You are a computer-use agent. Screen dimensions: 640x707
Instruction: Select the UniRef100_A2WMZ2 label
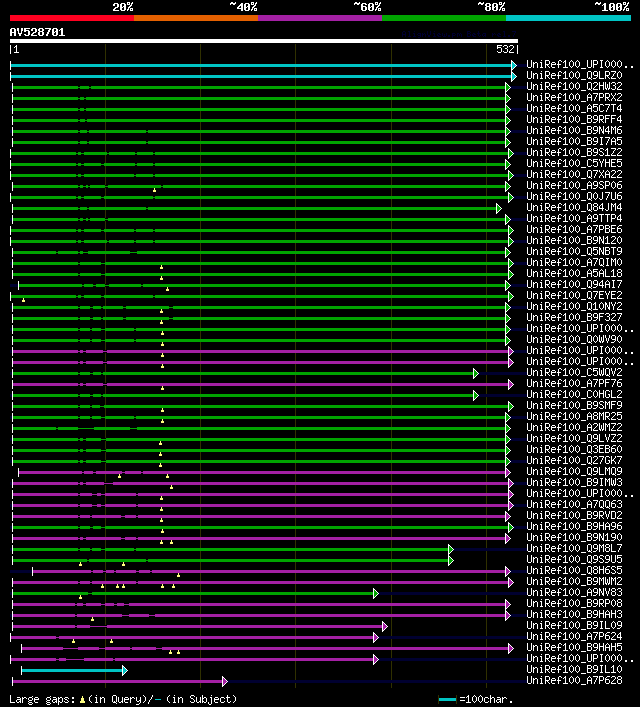[x=574, y=427]
